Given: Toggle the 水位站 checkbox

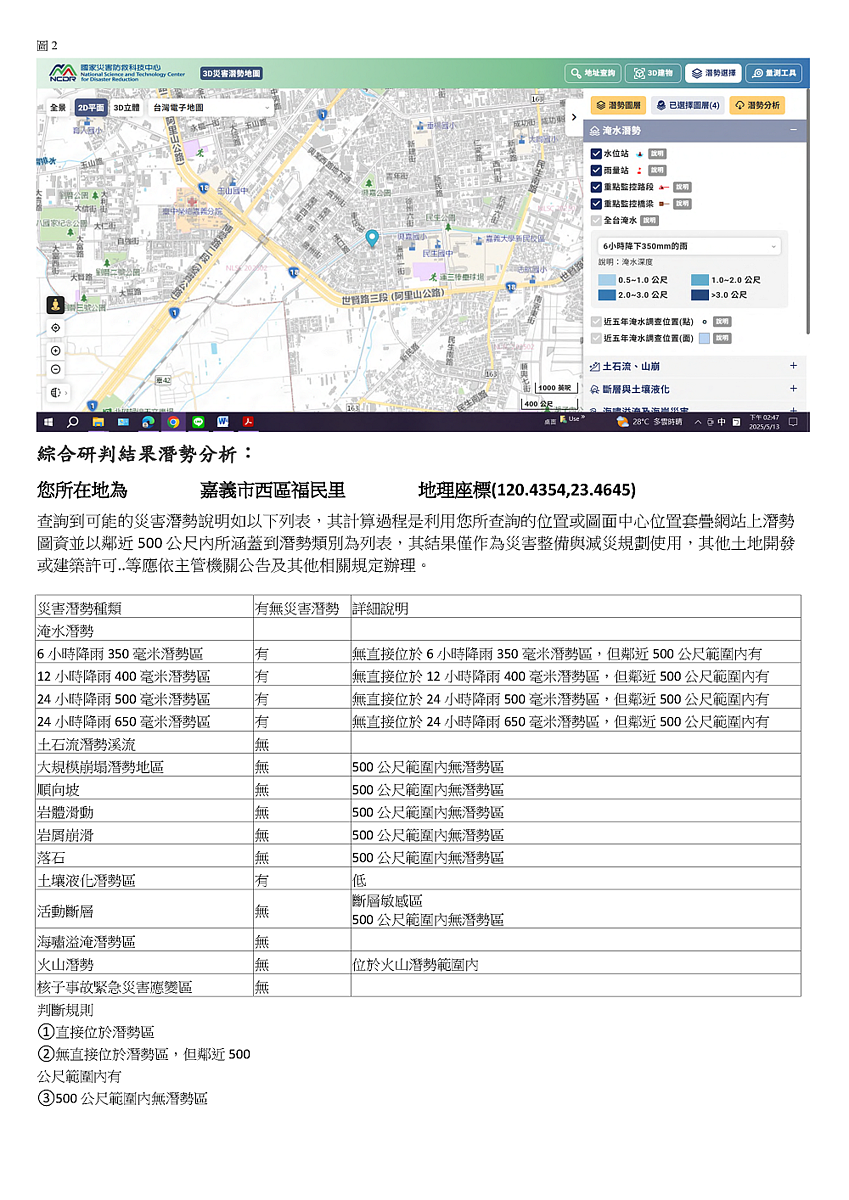Looking at the screenshot, I should [596, 154].
